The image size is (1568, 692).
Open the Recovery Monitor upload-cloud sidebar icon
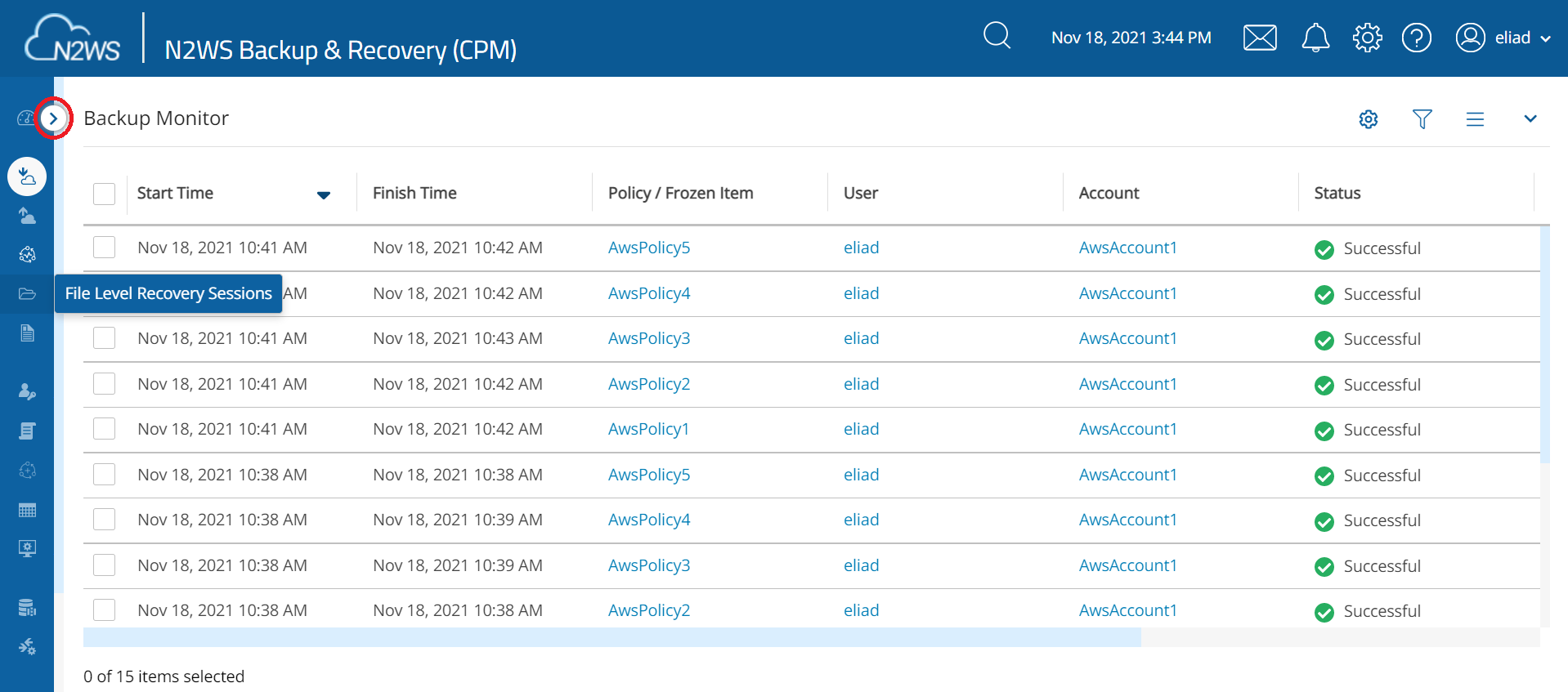click(x=27, y=216)
